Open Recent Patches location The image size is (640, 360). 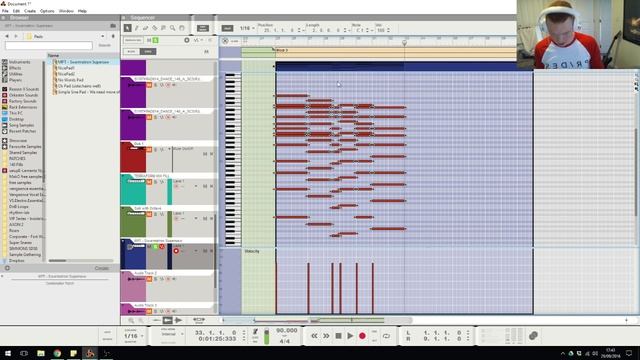pos(22,131)
